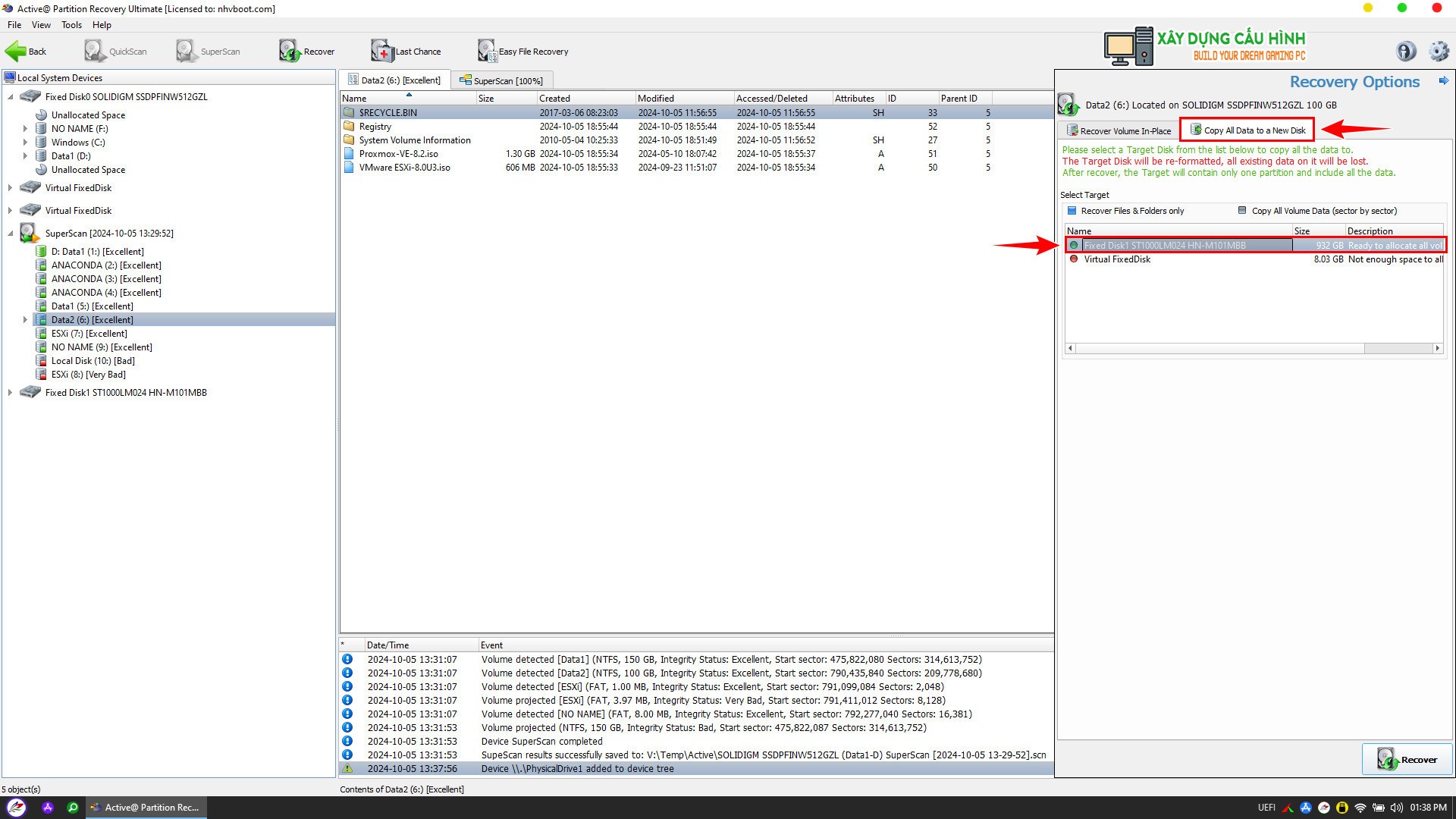Expand Windows (C:) volume node
This screenshot has height=819, width=1456.
coord(25,143)
